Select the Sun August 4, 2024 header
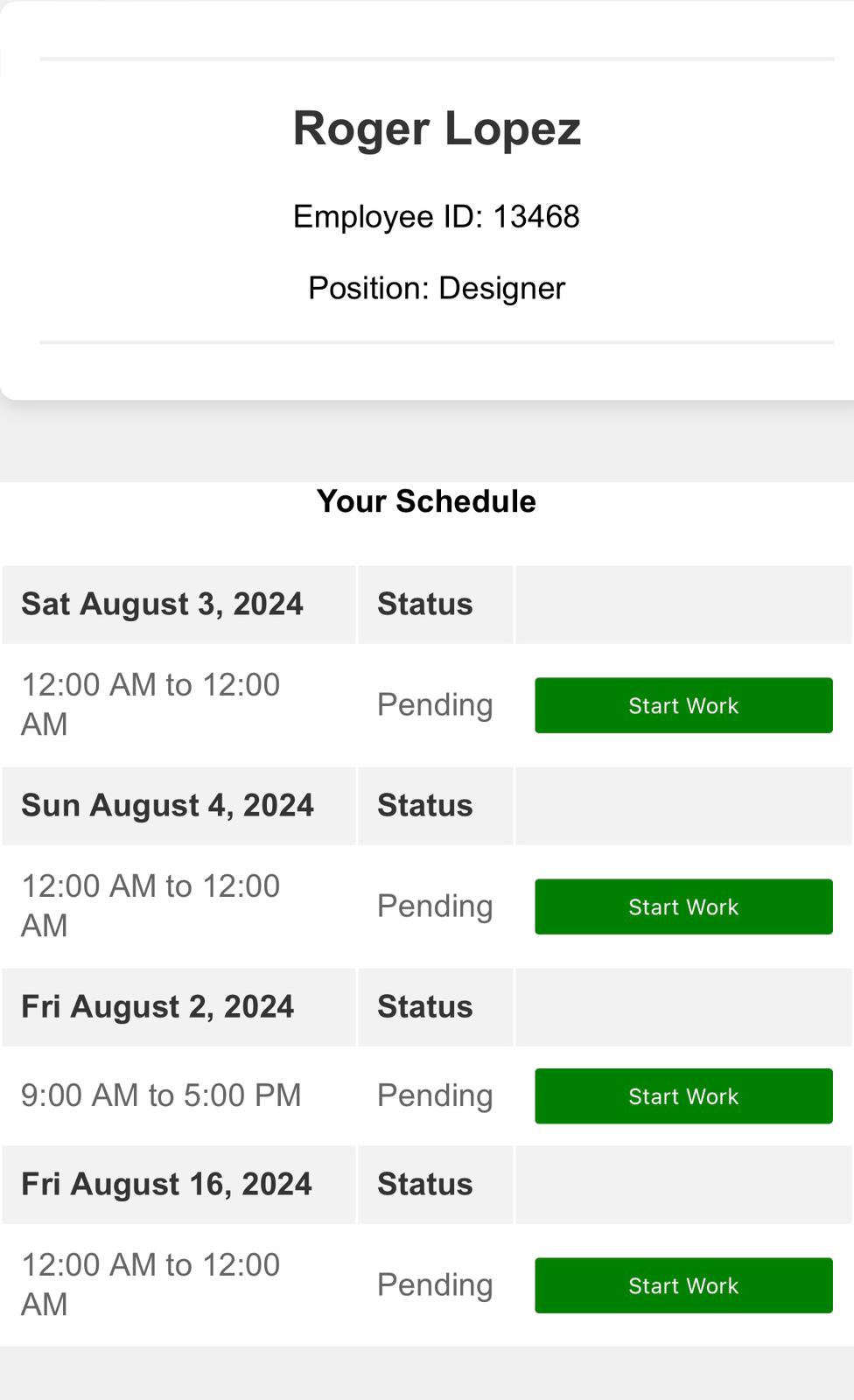Image resolution: width=854 pixels, height=1400 pixels. (x=167, y=806)
